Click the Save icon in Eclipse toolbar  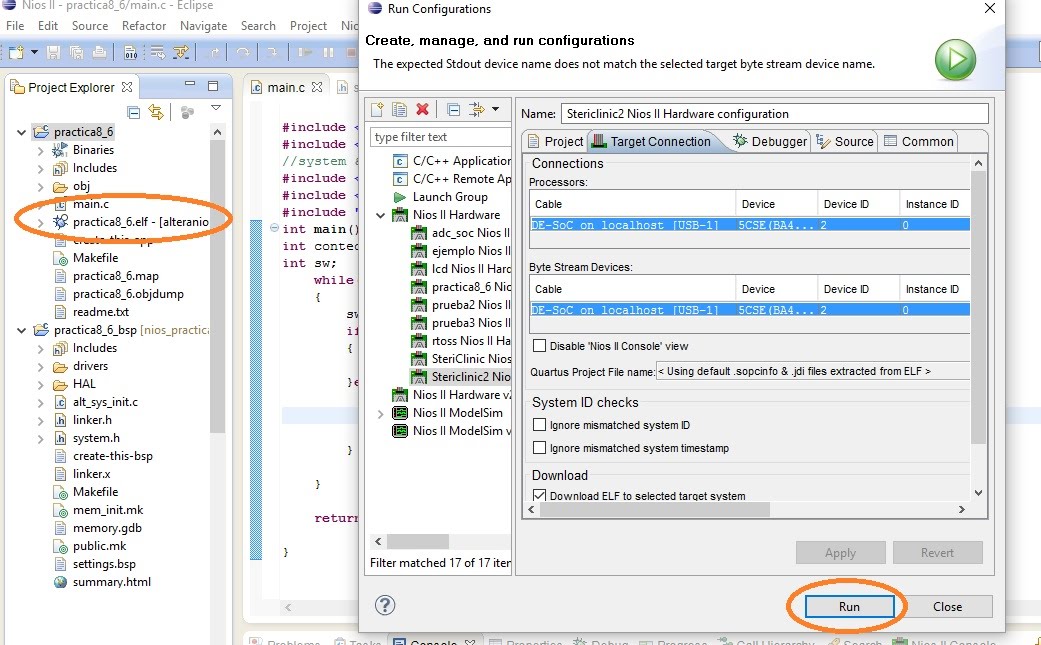54,52
